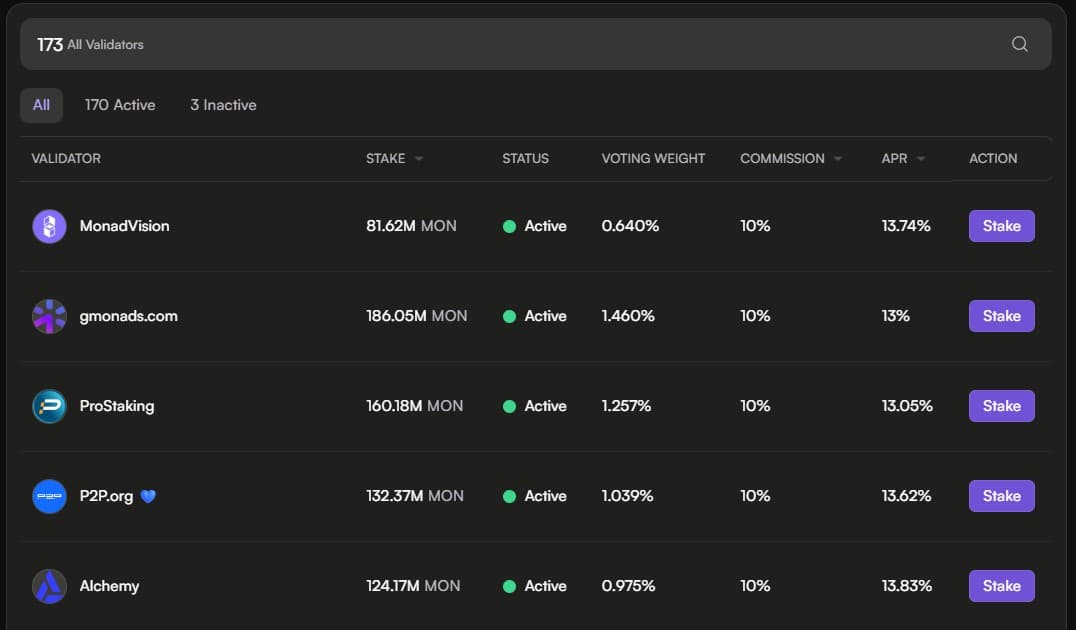Click the green Active status dot for MonadVision

(x=509, y=226)
